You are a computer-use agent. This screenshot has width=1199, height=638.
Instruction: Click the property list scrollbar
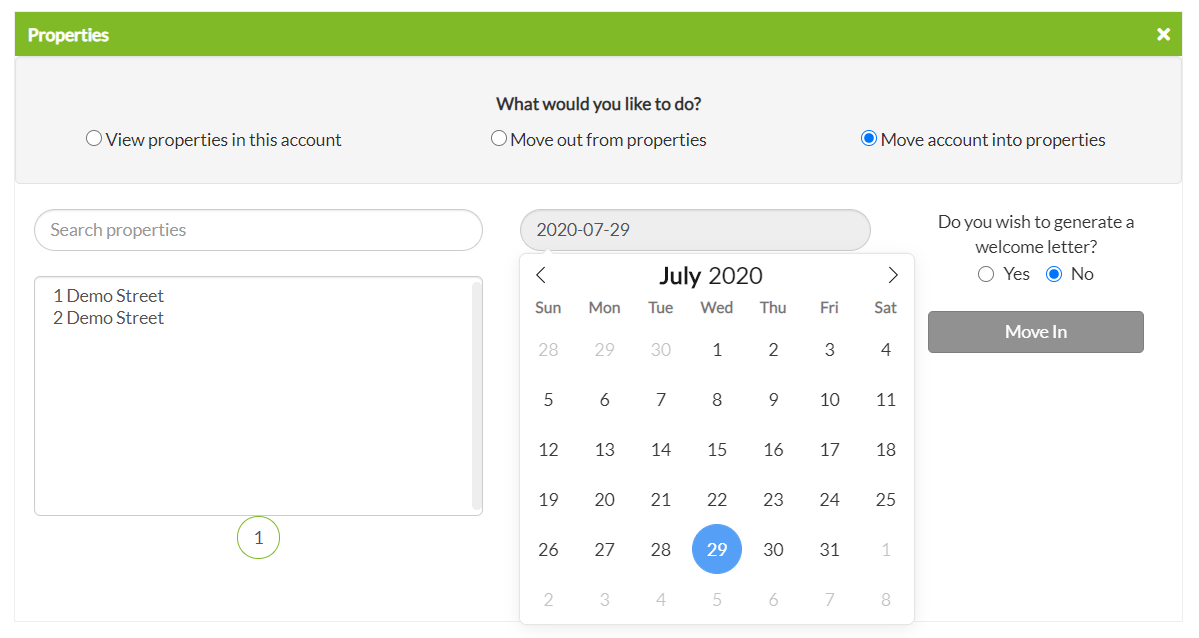point(477,395)
